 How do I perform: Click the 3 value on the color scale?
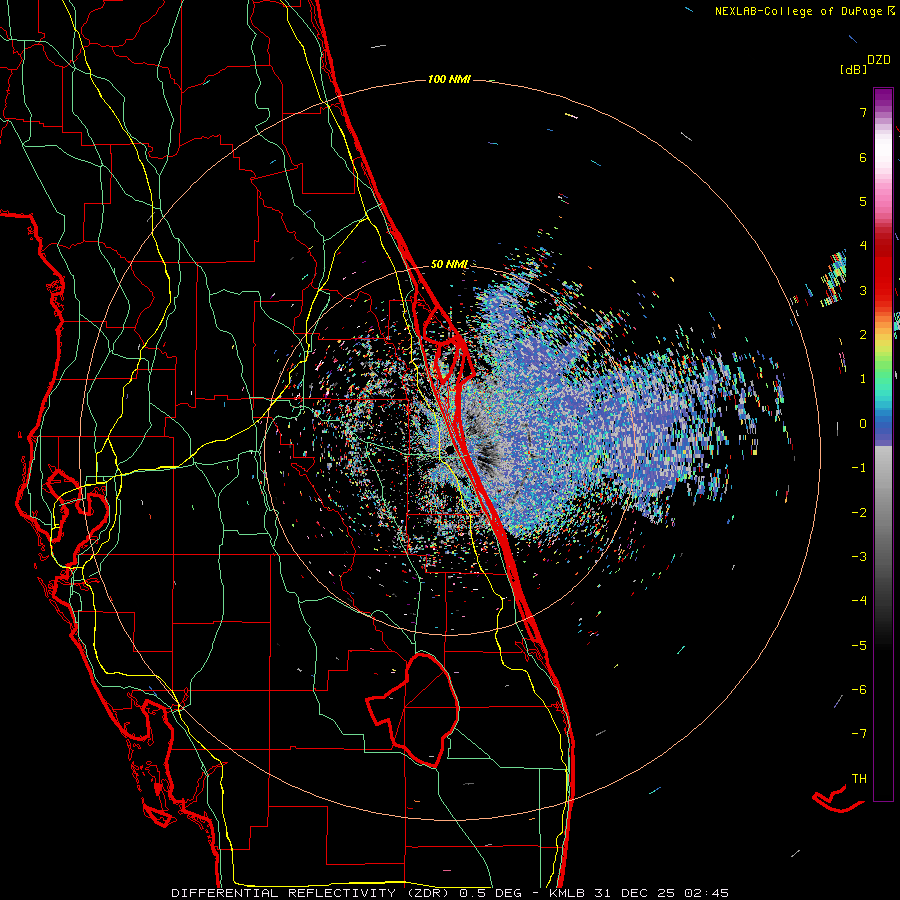click(863, 290)
